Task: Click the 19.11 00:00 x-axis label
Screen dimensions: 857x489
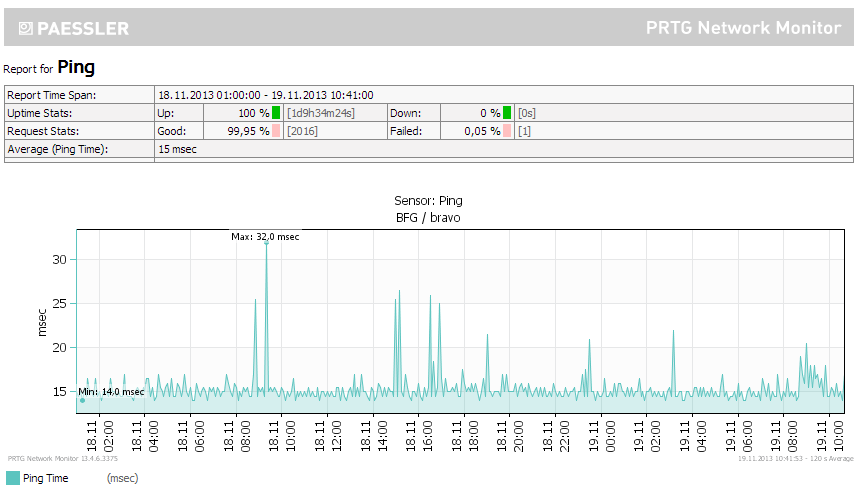Action: [602, 436]
